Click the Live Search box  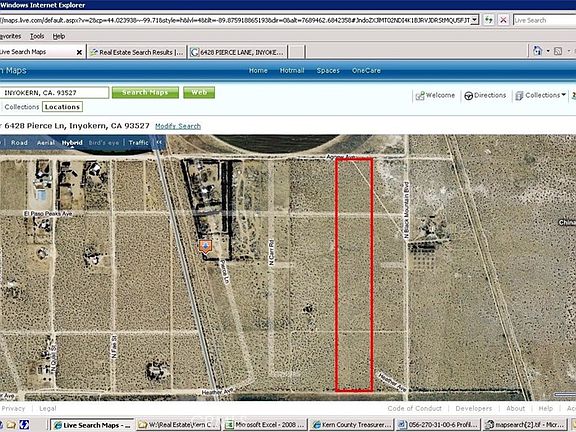544,20
